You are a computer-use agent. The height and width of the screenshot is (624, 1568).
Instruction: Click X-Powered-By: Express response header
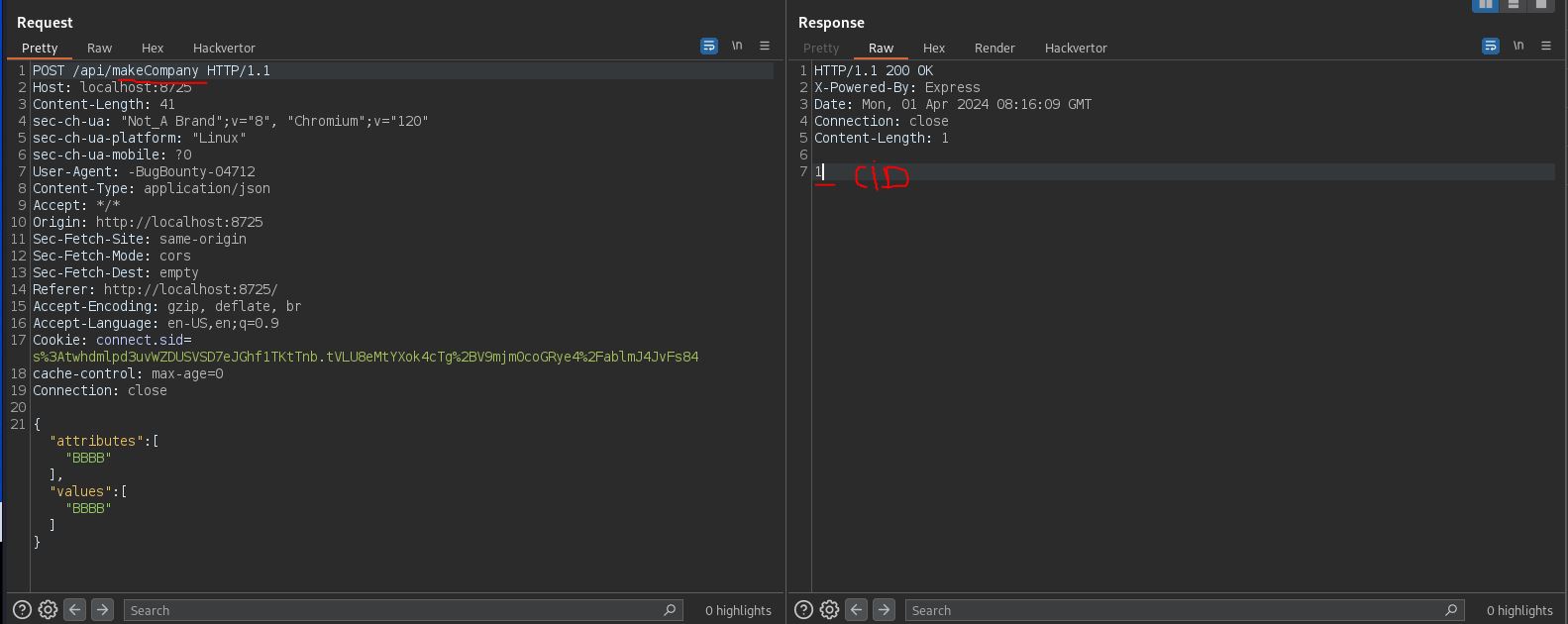[x=897, y=87]
